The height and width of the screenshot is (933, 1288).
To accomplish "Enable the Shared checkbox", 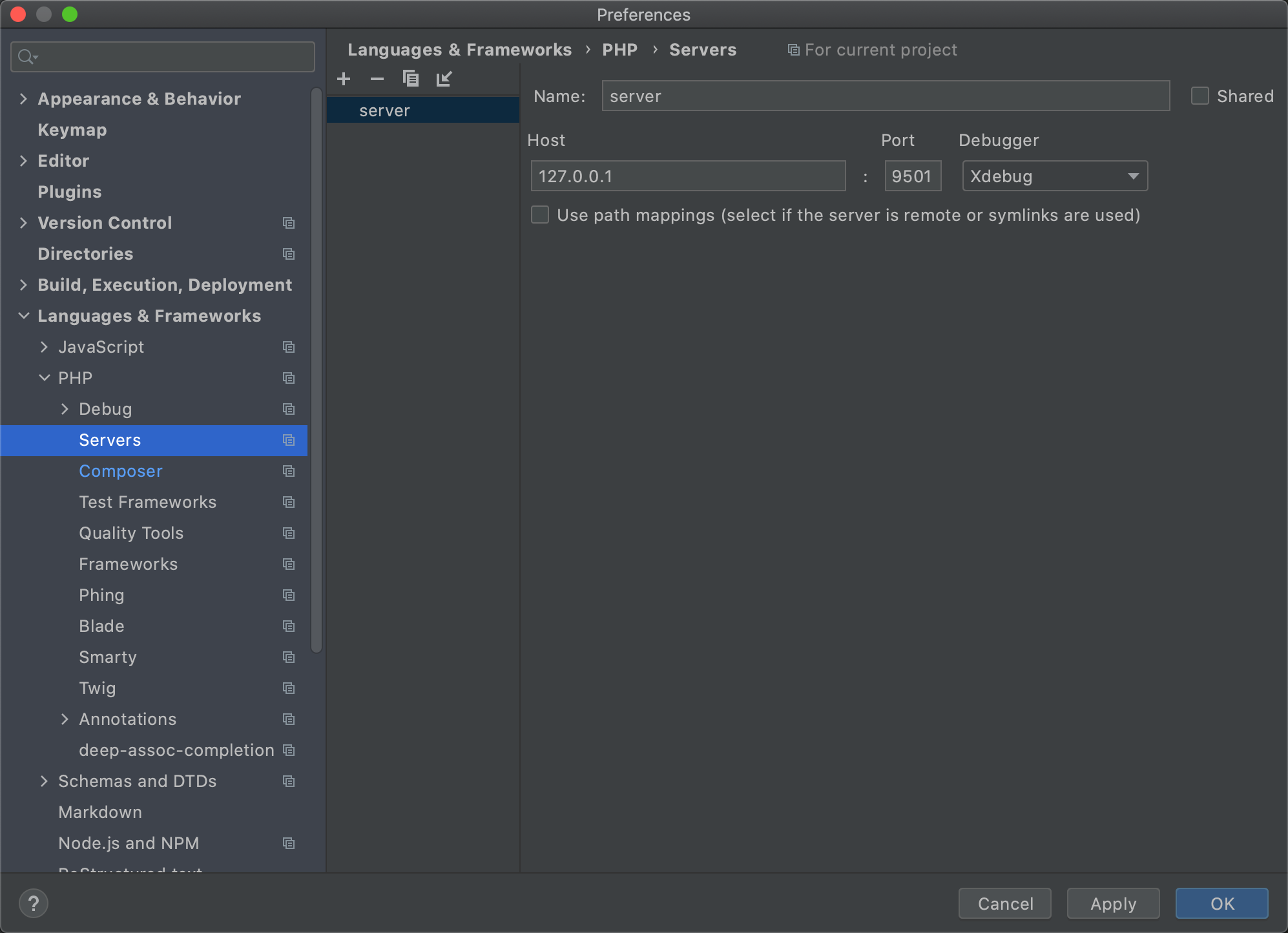I will (x=1200, y=96).
